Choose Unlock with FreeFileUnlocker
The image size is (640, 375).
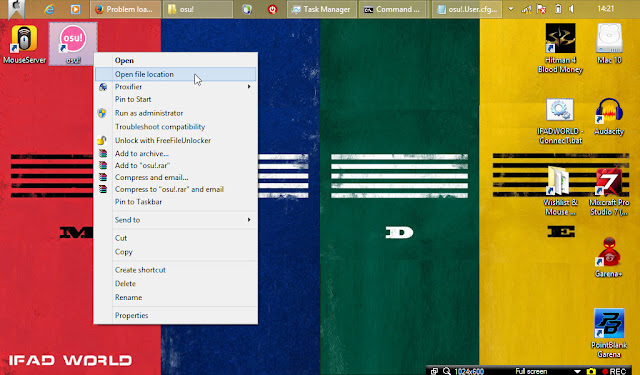(x=176, y=140)
